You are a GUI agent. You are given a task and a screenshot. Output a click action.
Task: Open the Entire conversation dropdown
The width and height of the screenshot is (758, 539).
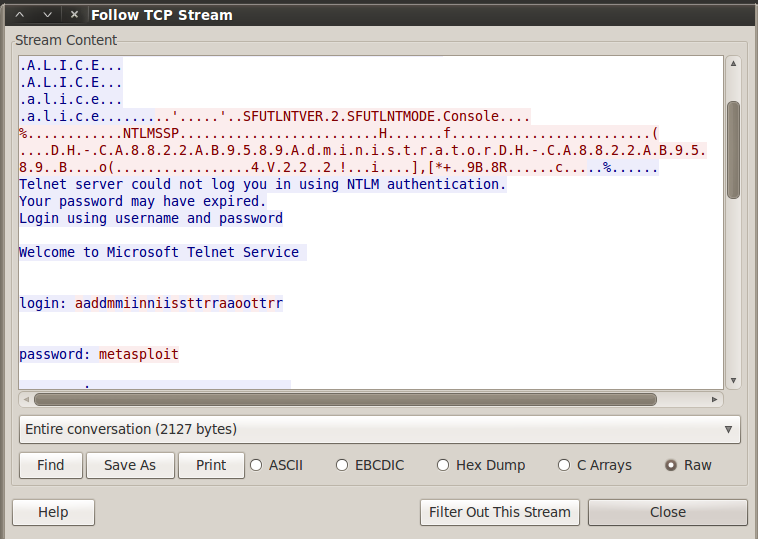(379, 429)
